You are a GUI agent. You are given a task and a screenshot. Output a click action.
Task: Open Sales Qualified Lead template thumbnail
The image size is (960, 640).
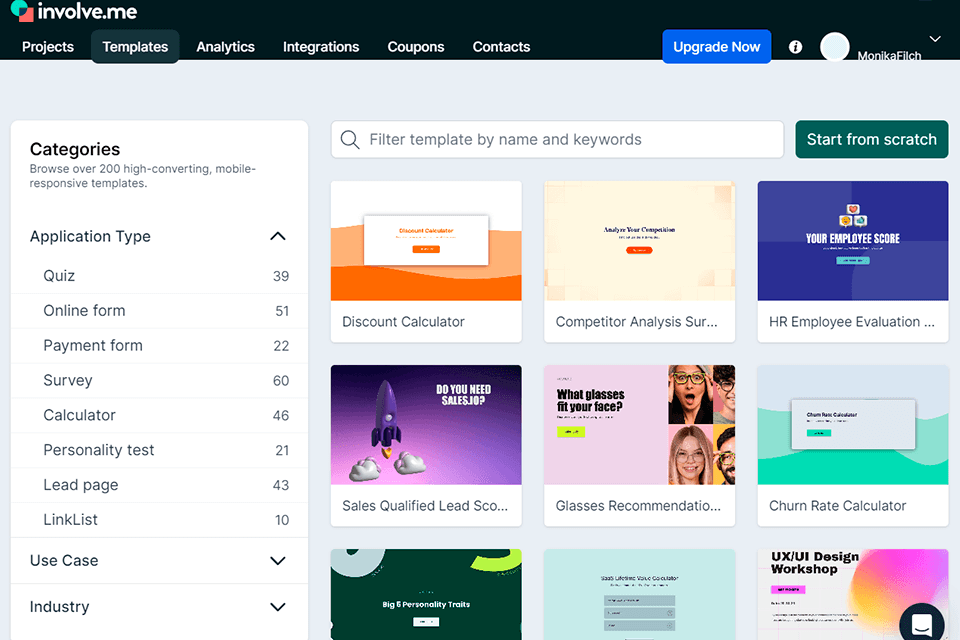click(x=426, y=425)
